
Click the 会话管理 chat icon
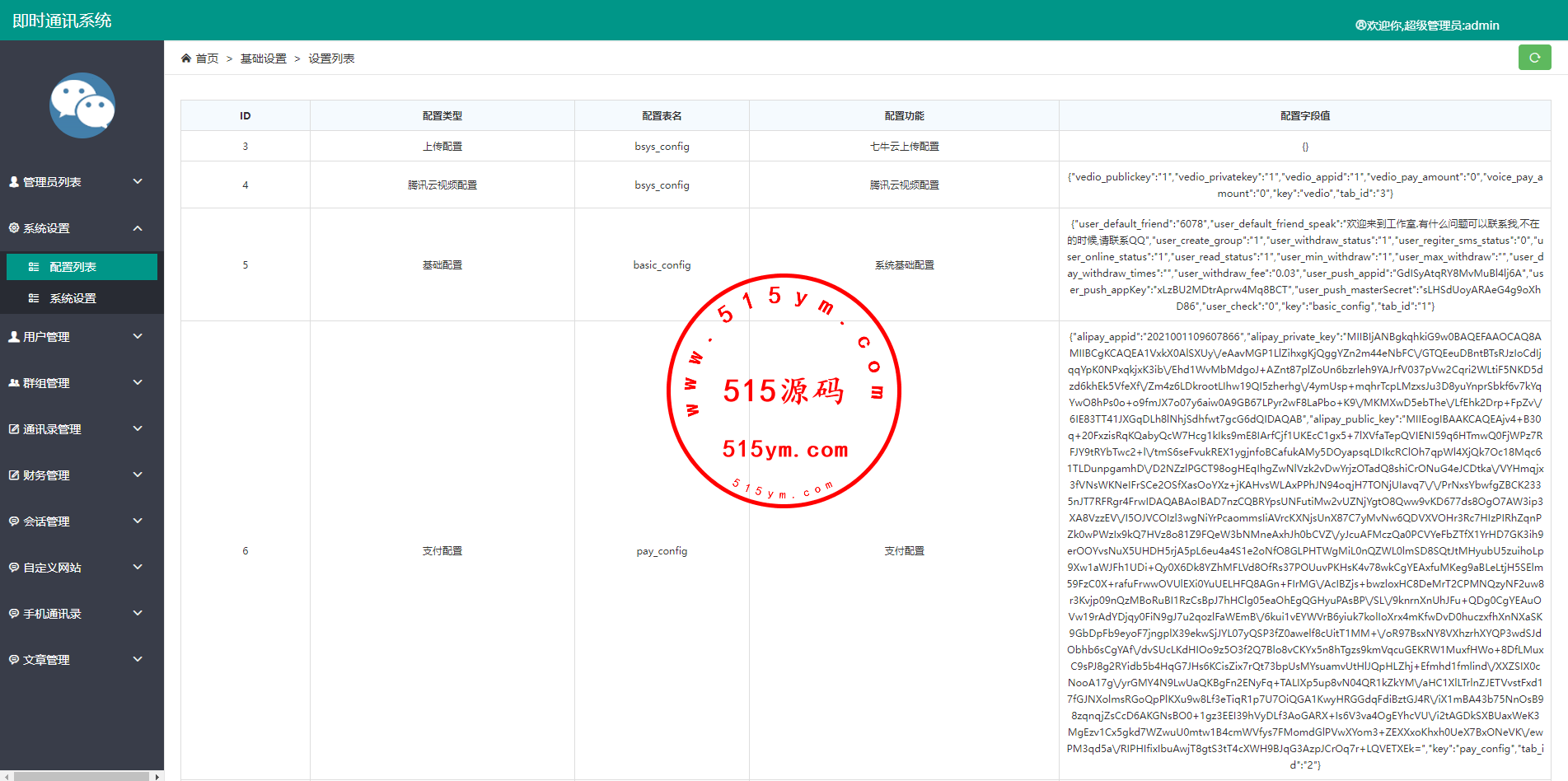click(x=14, y=521)
